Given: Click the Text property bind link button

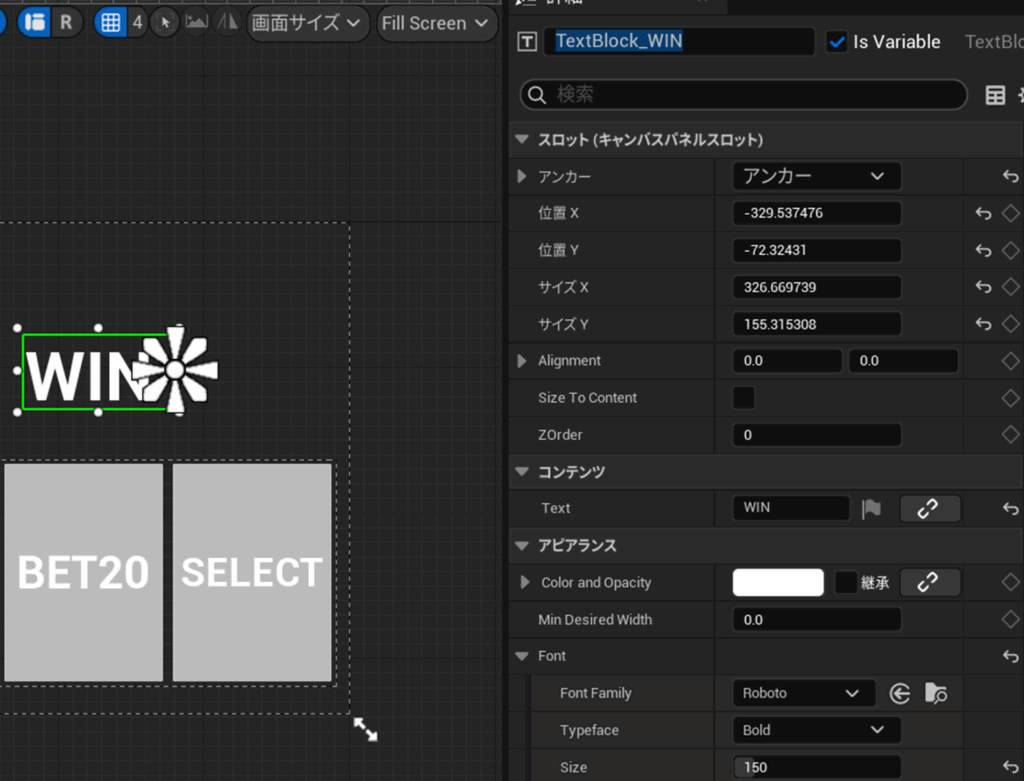Looking at the screenshot, I should point(929,508).
